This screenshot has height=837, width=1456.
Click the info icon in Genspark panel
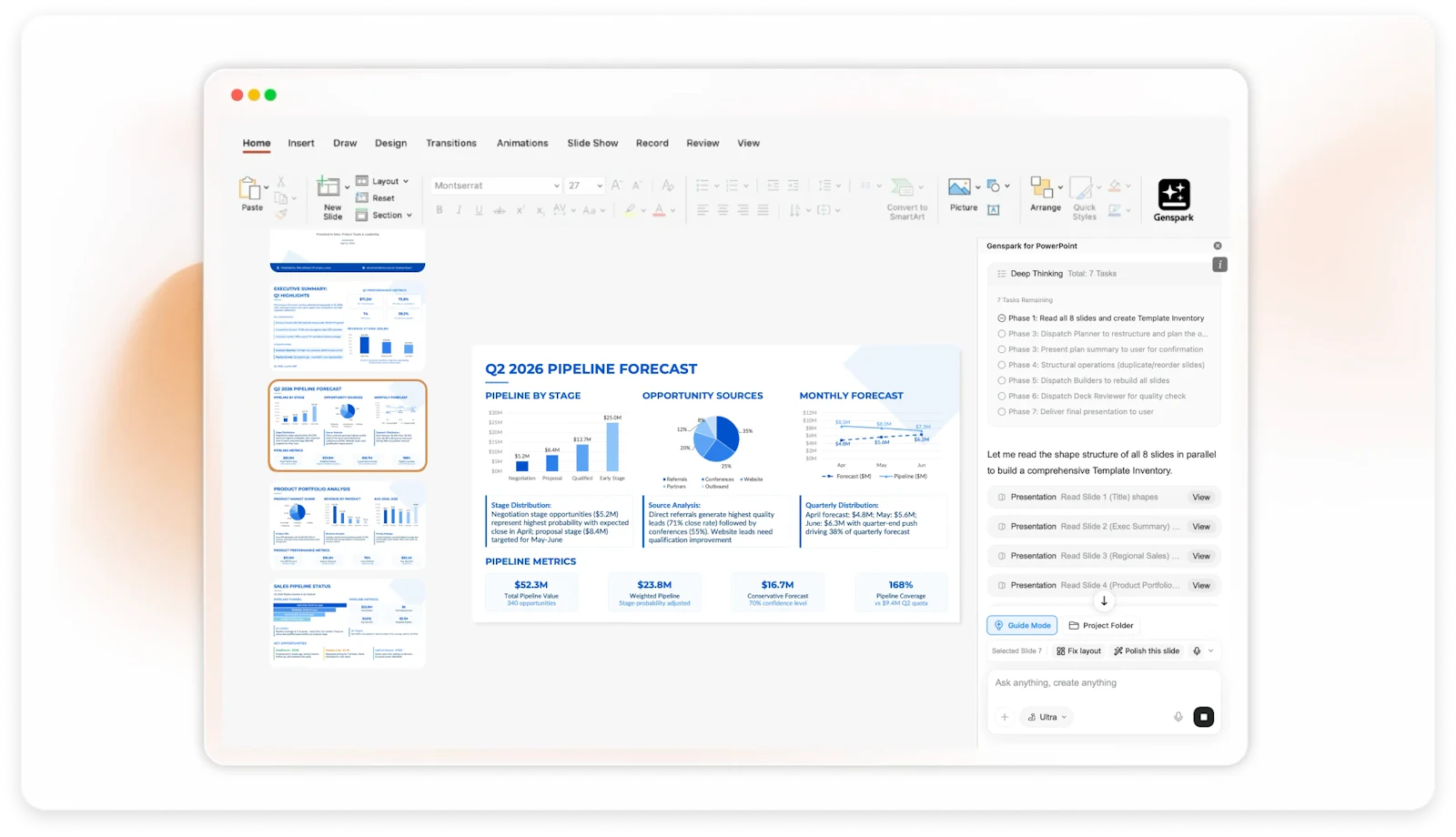point(1219,265)
